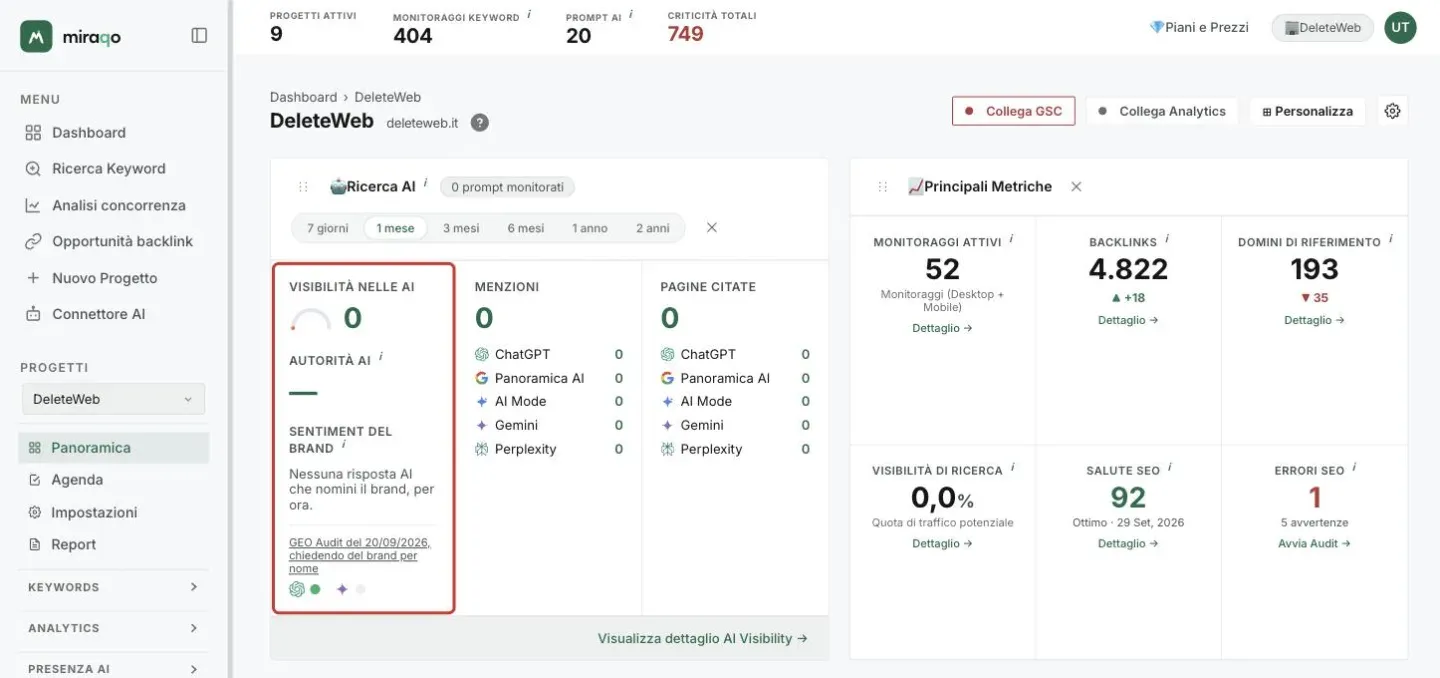Screen dimensions: 1440x678
Task: Click the DeleteWeb account pill button
Action: [1321, 28]
